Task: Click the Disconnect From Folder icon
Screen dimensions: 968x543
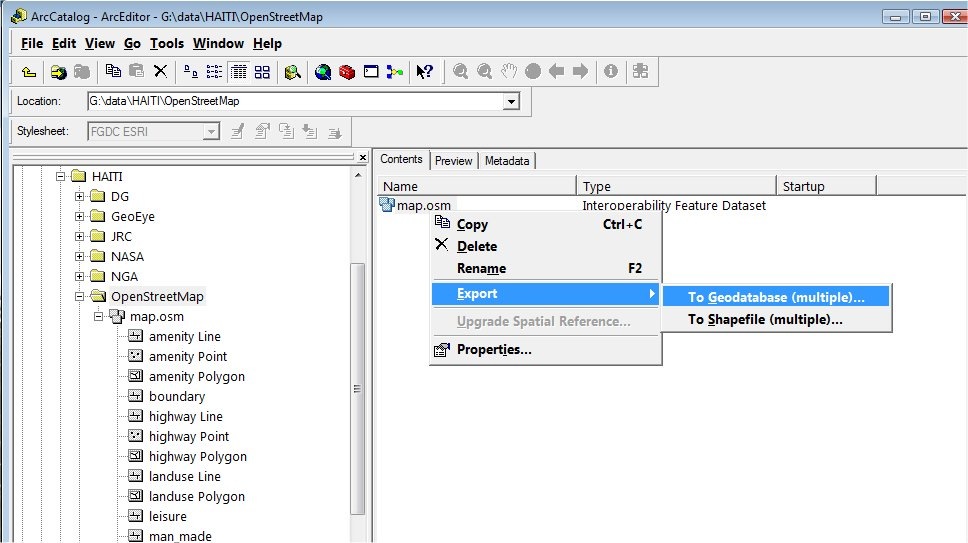Action: pos(82,72)
